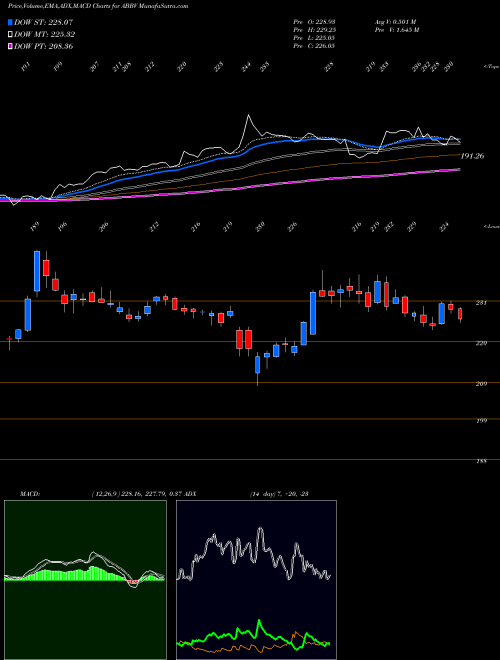The width and height of the screenshot is (500, 660).
Task: Click the 'Pre H: 229.25' value
Action: point(314,30)
